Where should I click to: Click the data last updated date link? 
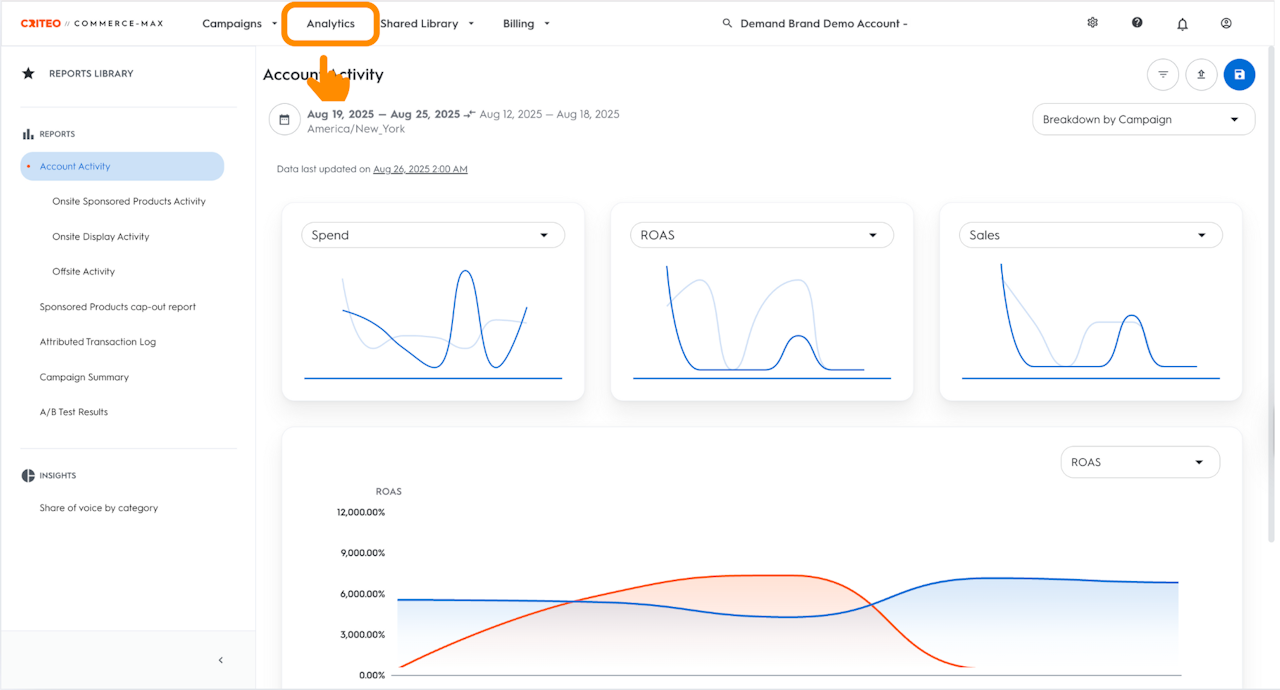pos(420,170)
